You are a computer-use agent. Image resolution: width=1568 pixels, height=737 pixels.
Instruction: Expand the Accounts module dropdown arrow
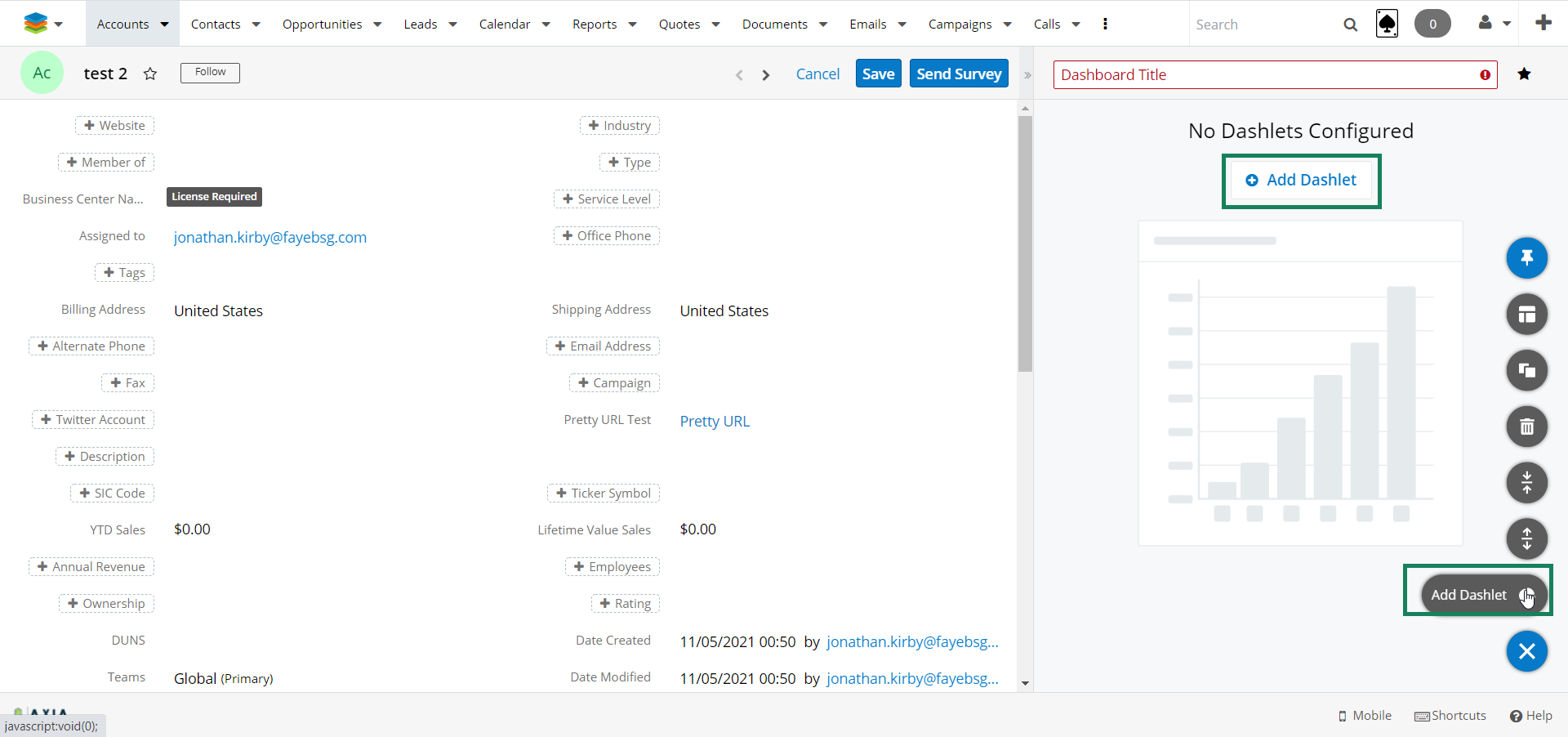coord(164,25)
